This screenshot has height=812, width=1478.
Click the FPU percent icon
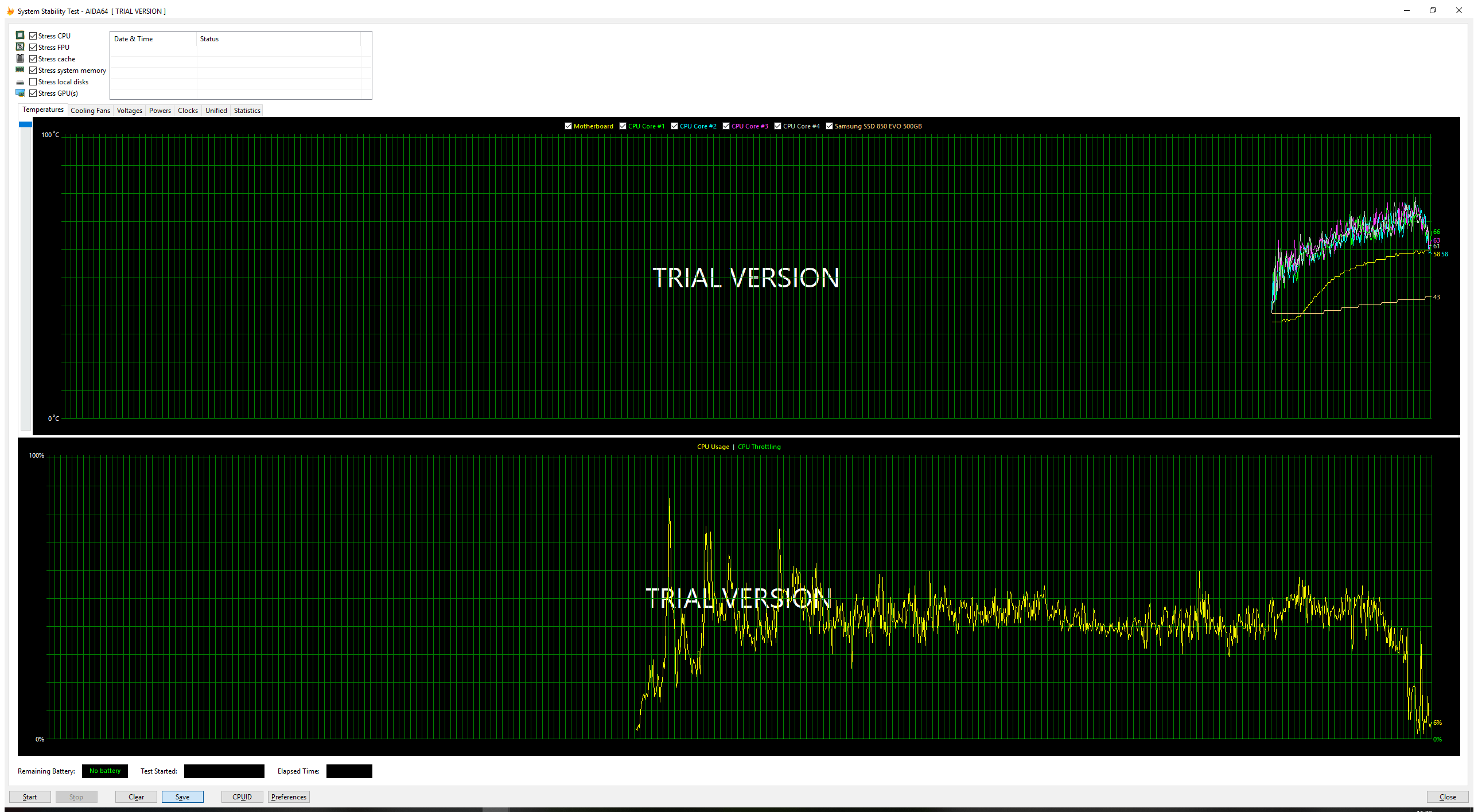[x=20, y=47]
